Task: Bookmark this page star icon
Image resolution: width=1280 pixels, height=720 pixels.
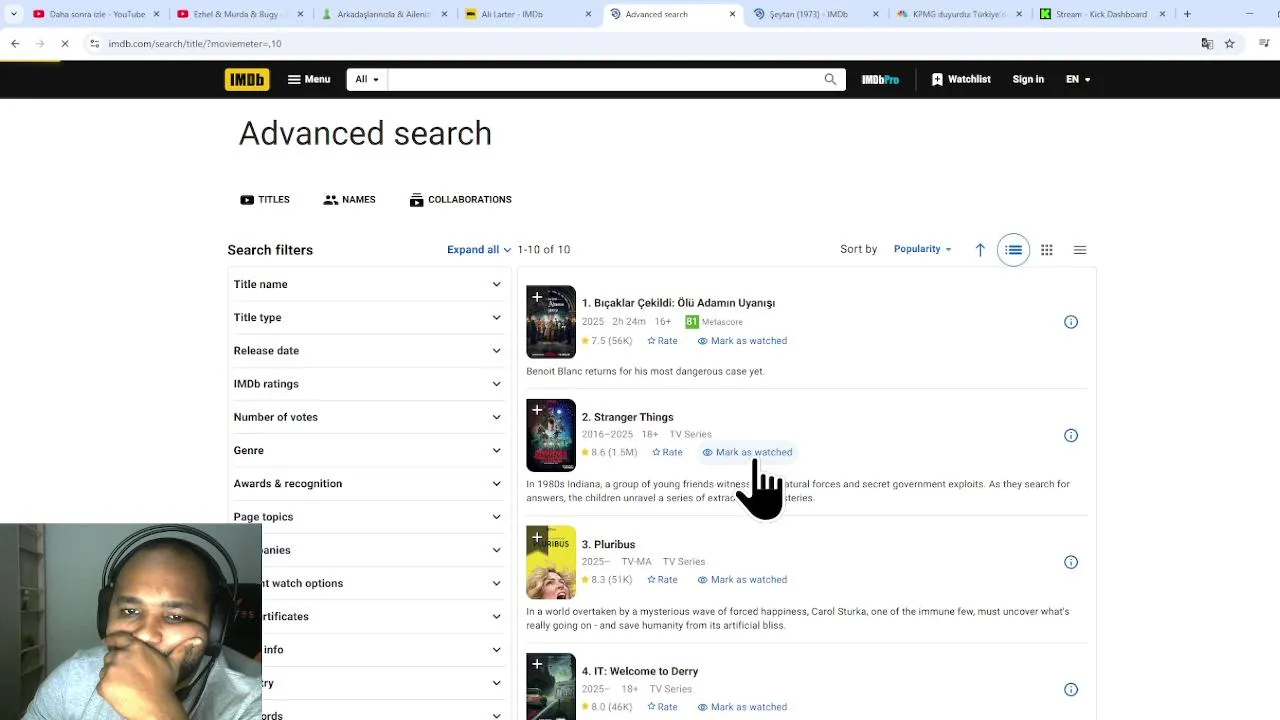Action: (x=1230, y=44)
